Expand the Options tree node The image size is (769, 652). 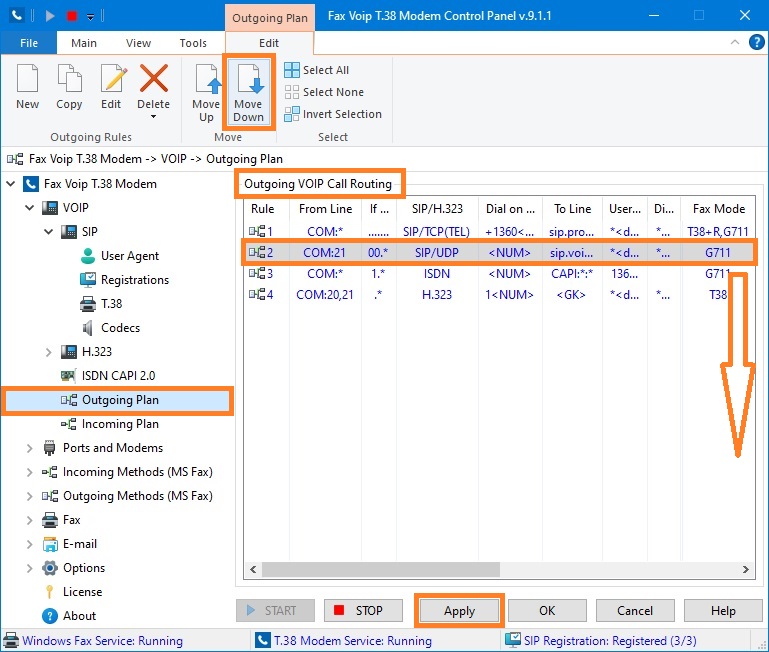pyautogui.click(x=29, y=568)
